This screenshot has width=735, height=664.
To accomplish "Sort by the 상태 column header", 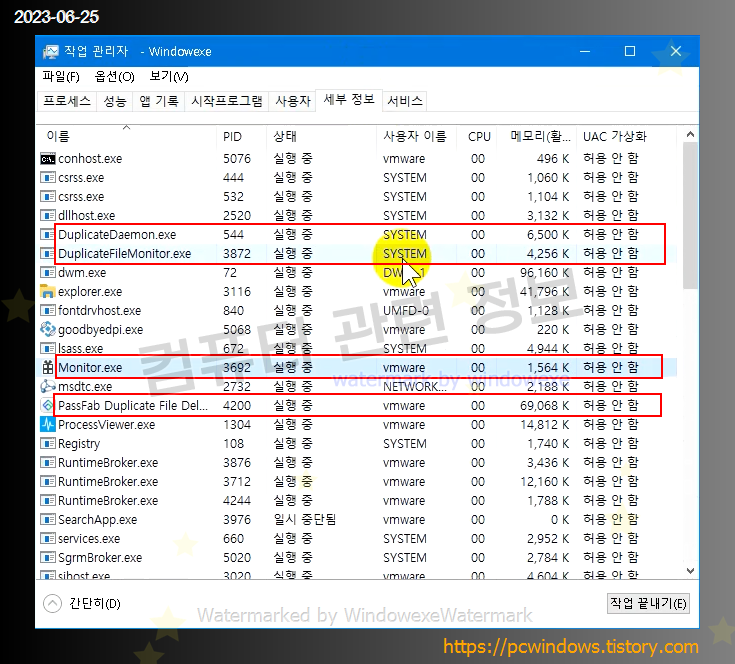I will [321, 136].
